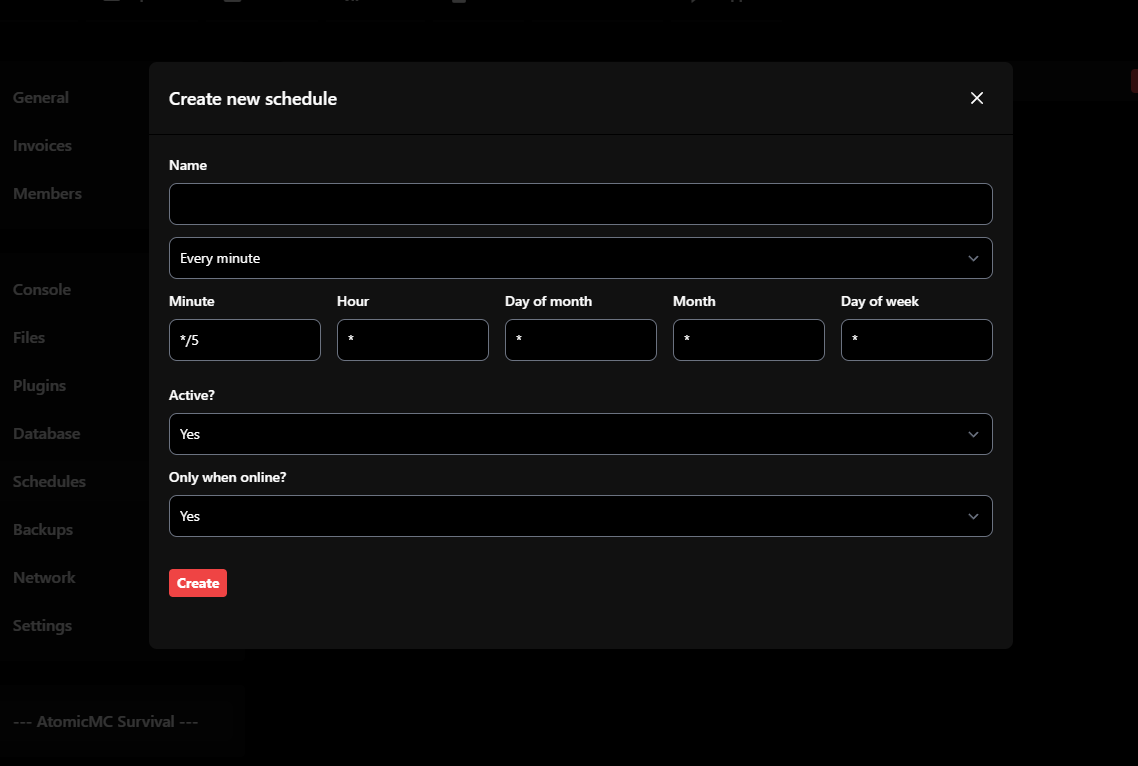Open the Every minute preset dropdown
Viewport: 1138px width, 766px height.
click(580, 258)
